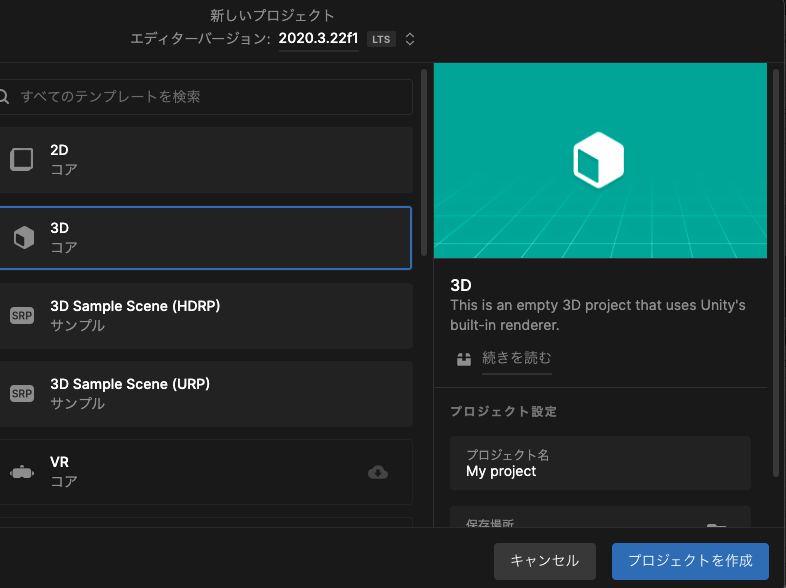
Task: Choose the 3D Sample Scene (URP) template
Action: [206, 394]
